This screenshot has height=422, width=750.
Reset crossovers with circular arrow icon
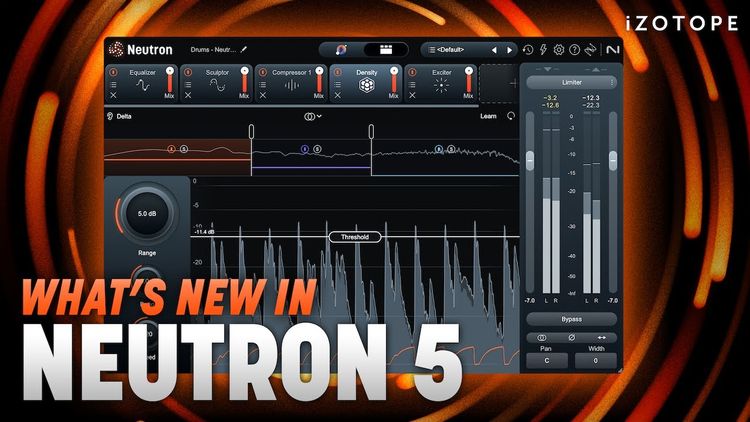511,116
